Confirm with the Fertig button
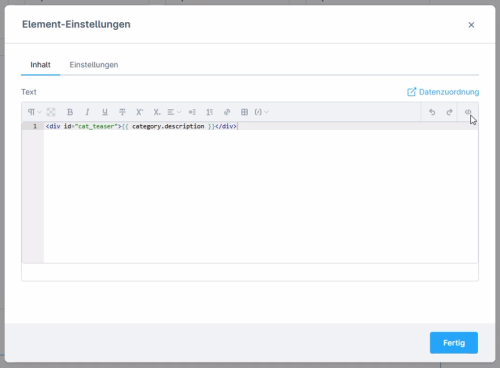The width and height of the screenshot is (500, 368). tap(454, 343)
